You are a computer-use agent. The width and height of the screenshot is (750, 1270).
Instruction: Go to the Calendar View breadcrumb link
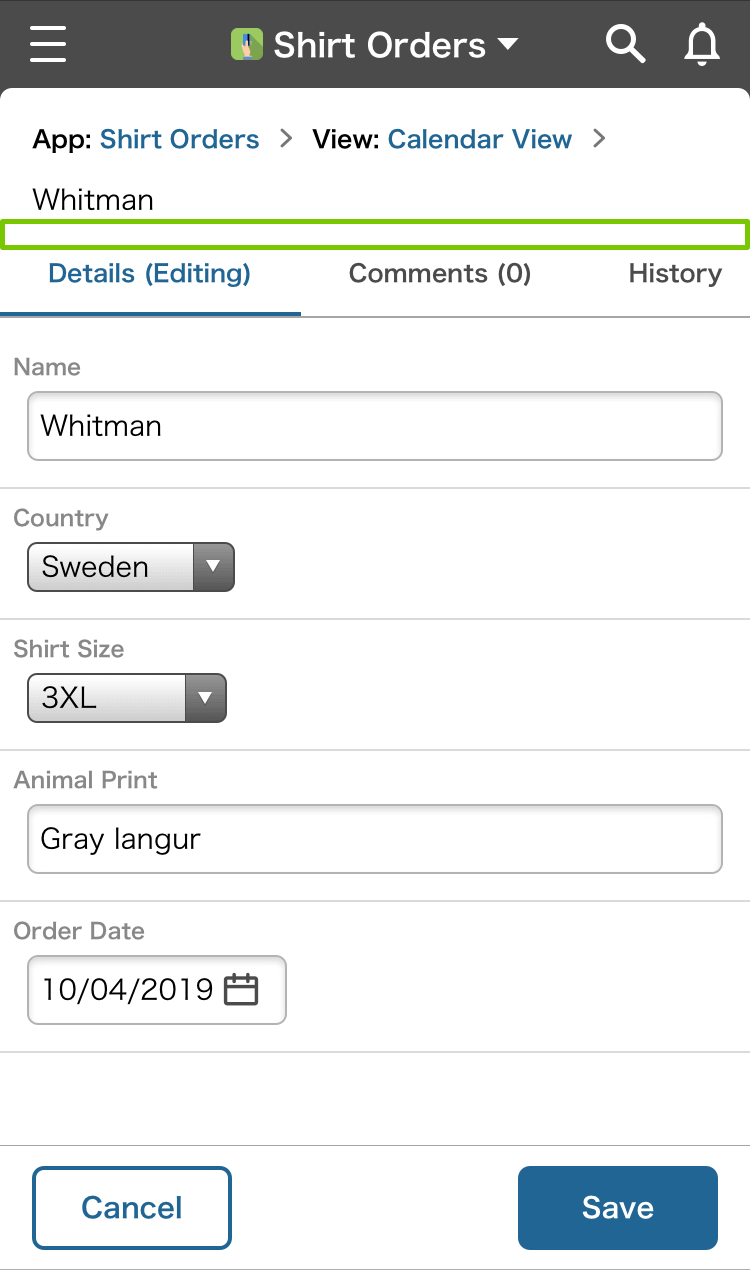[480, 139]
